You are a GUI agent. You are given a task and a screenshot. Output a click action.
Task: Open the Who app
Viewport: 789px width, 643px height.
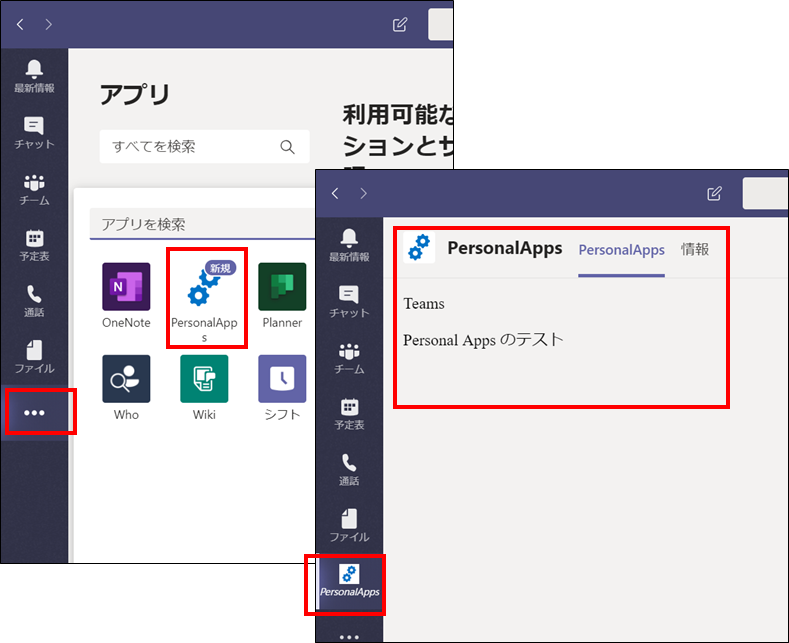126,388
